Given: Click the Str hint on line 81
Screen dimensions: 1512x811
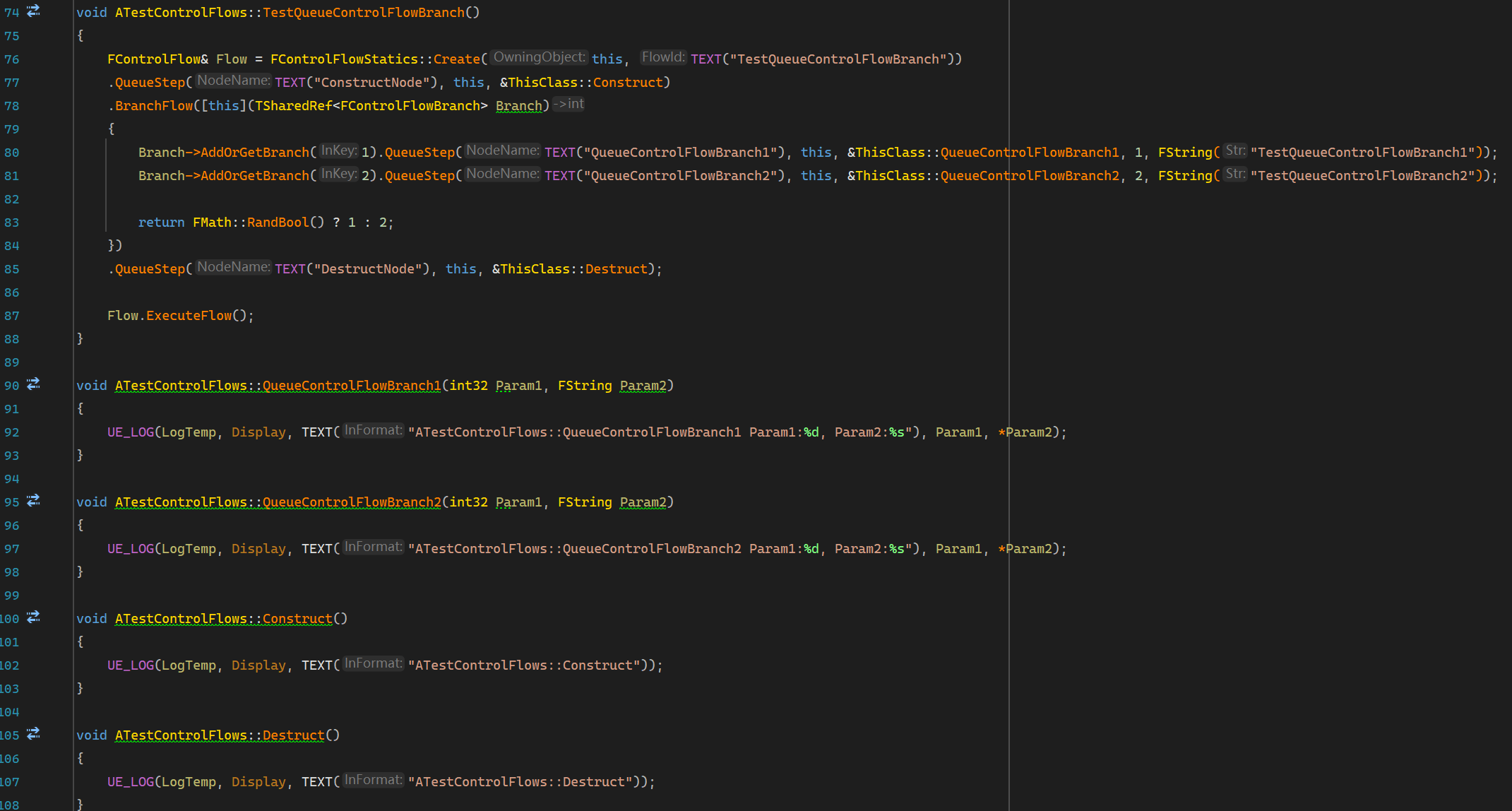Looking at the screenshot, I should (1235, 174).
